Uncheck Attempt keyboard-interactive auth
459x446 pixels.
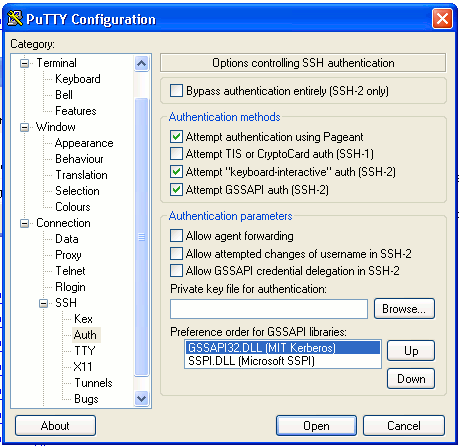pyautogui.click(x=176, y=172)
